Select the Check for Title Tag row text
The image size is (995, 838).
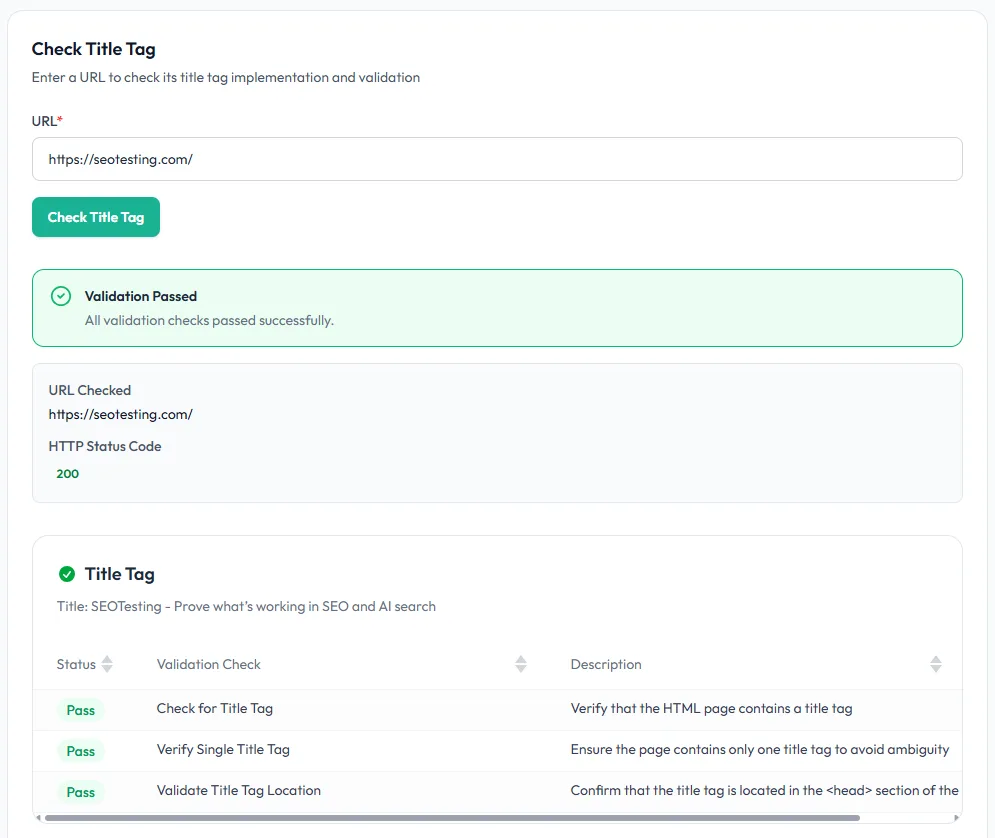[x=214, y=708]
